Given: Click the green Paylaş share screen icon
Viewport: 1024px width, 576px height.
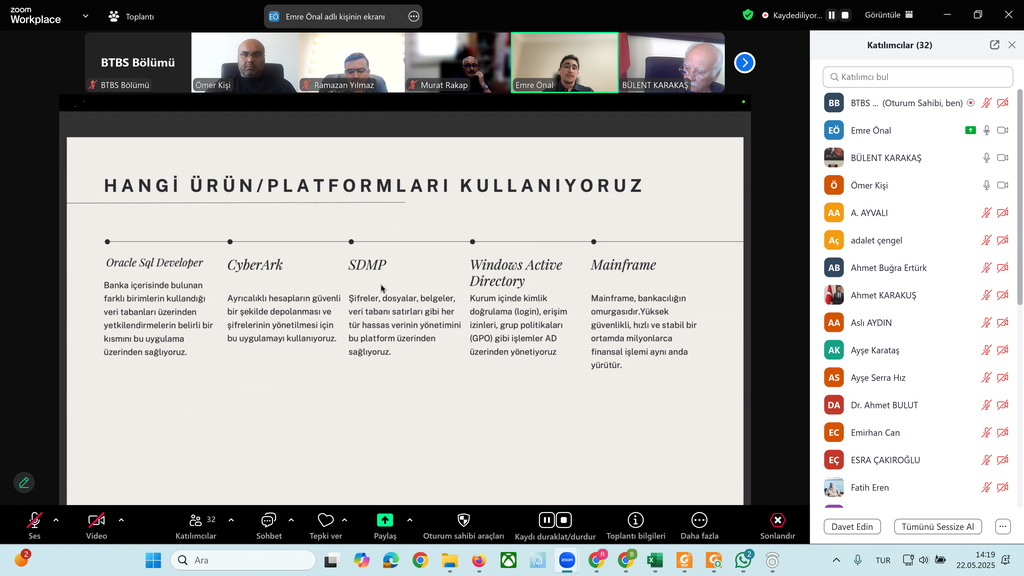Looking at the screenshot, I should point(385,521).
